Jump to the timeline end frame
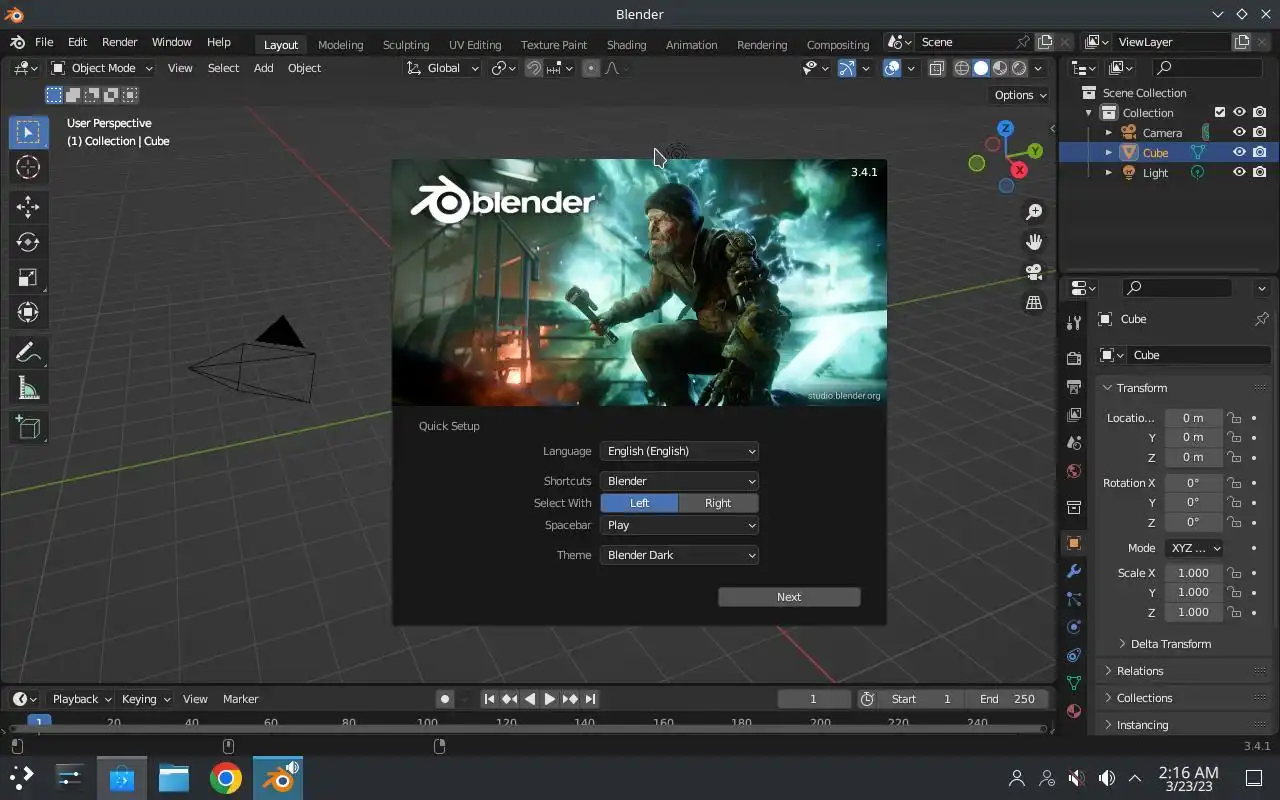Image resolution: width=1280 pixels, height=800 pixels. [x=590, y=699]
